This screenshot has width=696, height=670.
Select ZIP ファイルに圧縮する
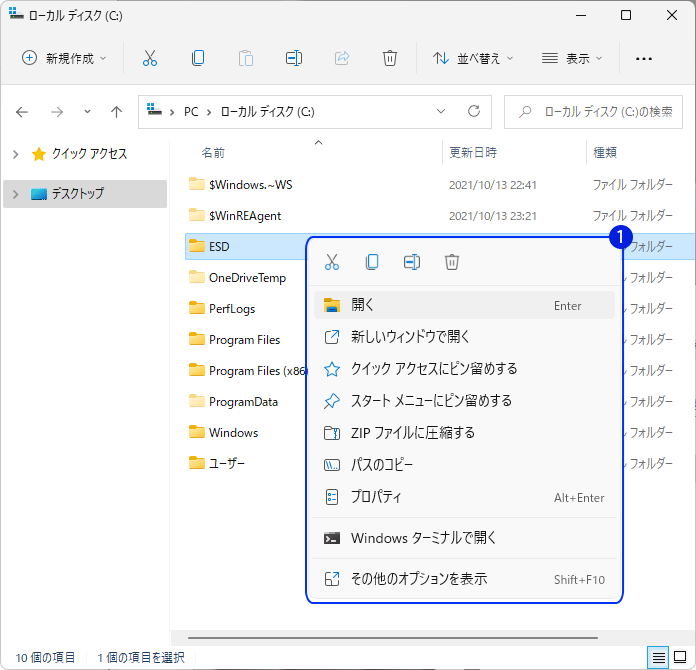click(x=464, y=433)
